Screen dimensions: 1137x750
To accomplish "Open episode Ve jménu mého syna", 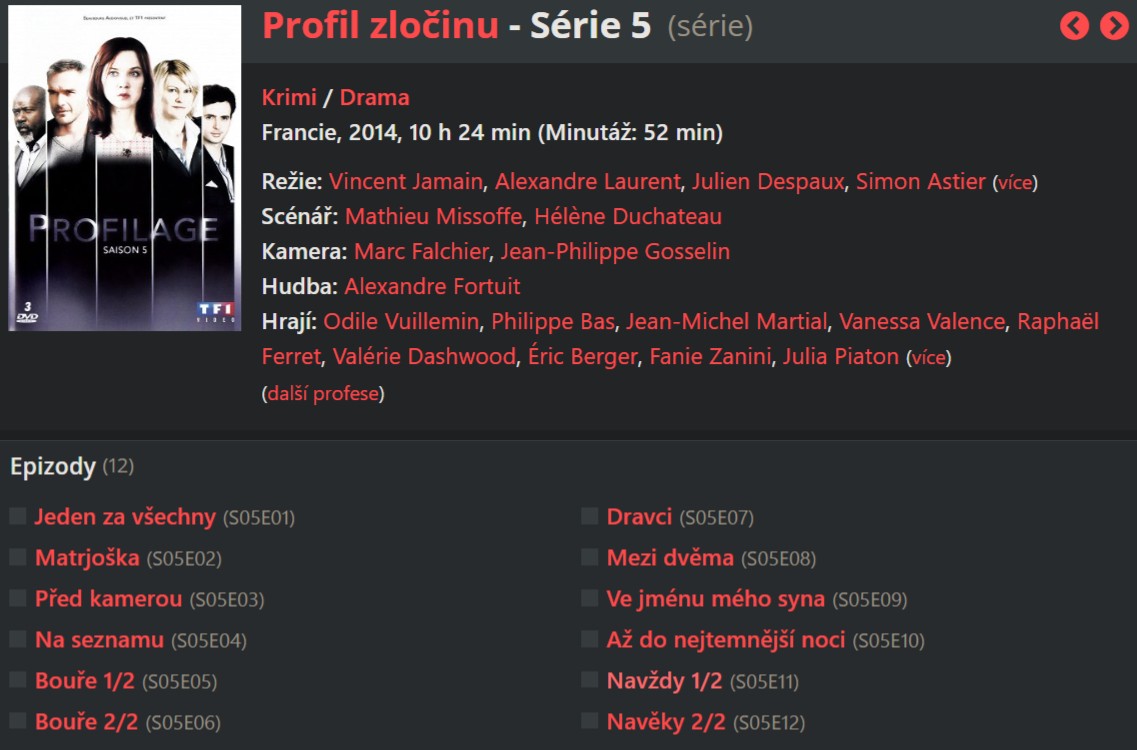I will (716, 598).
